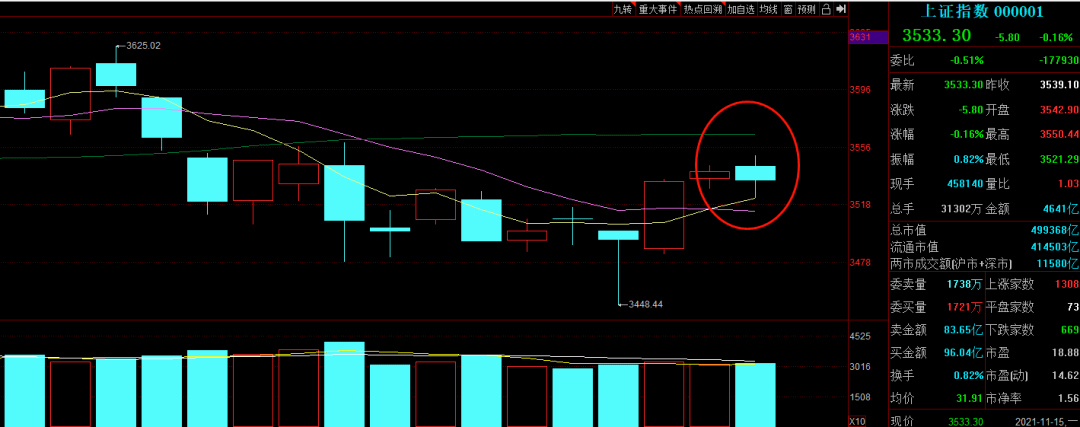Select 热点回溯 hot topic review

pos(702,9)
